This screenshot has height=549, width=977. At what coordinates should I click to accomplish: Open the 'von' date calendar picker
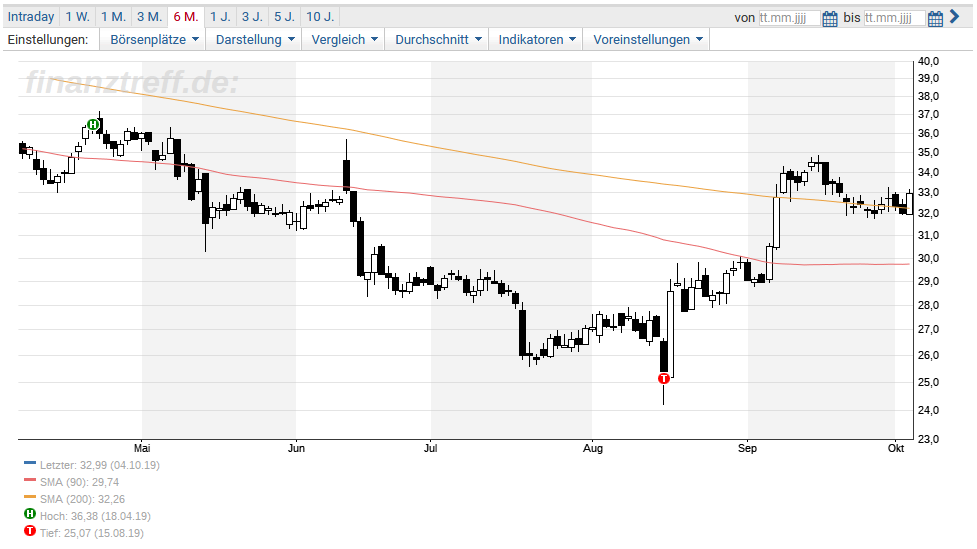pos(829,18)
